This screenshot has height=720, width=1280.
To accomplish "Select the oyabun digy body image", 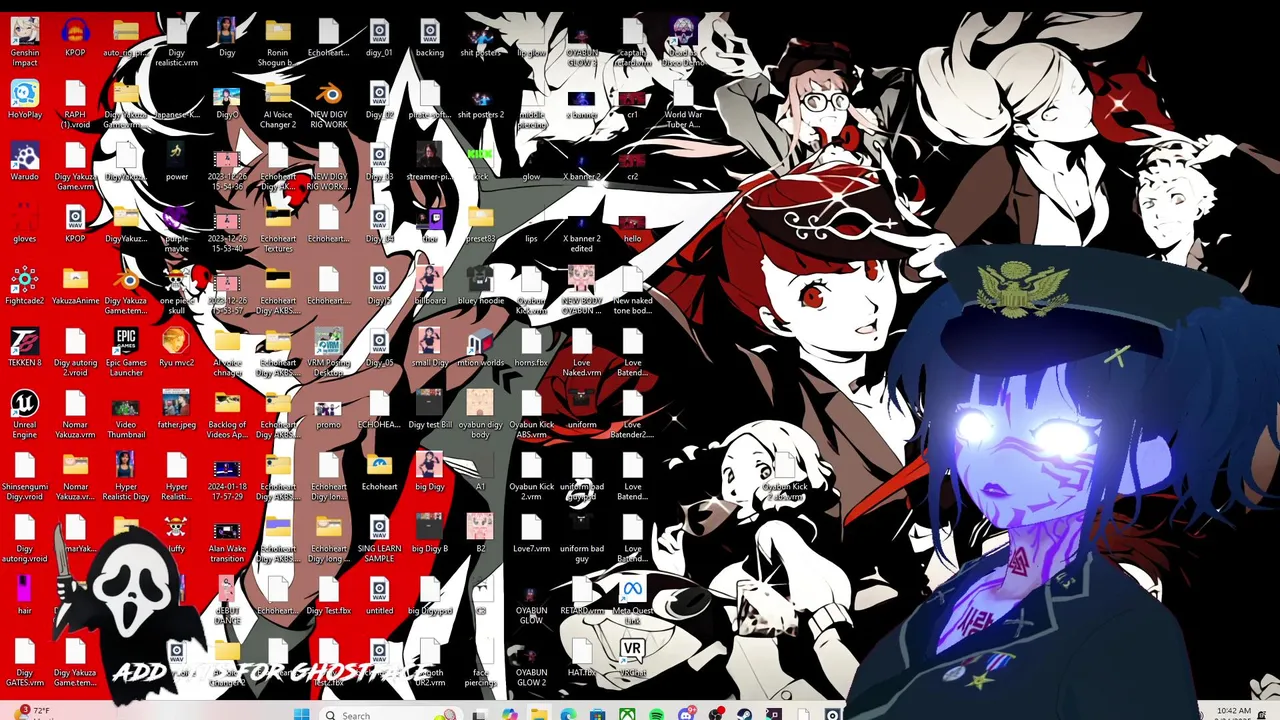I will coord(480,415).
